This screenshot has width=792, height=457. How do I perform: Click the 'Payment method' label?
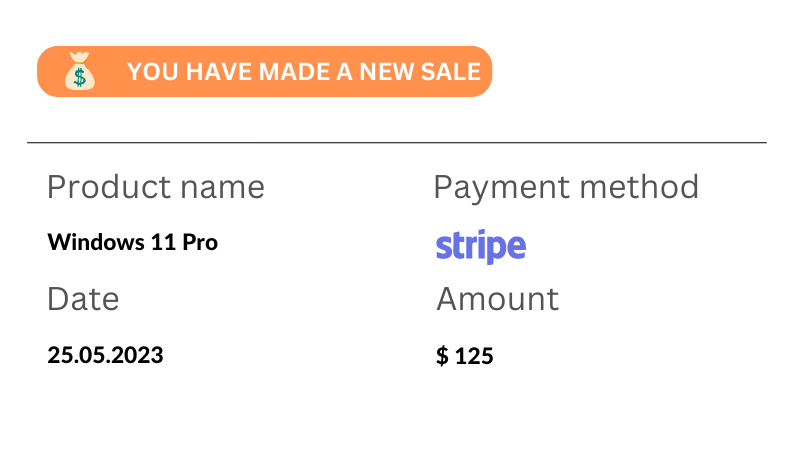point(566,188)
